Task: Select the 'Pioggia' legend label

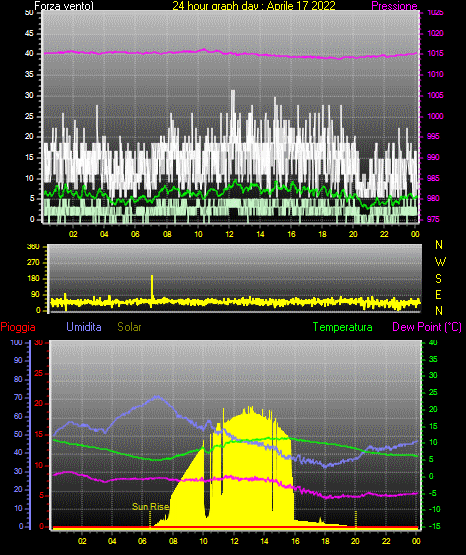Action: coord(18,327)
